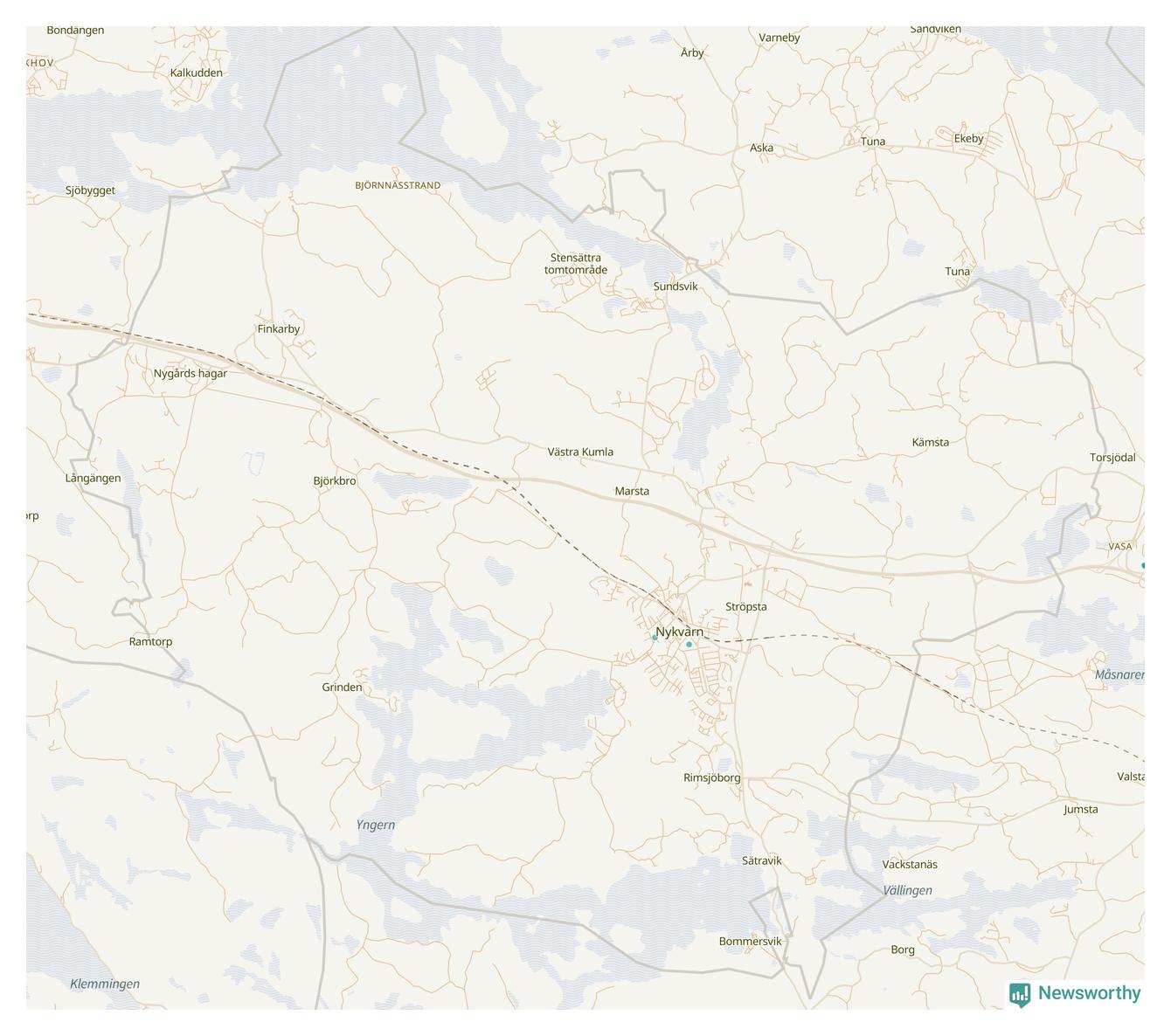Image resolution: width=1171 pixels, height=1036 pixels.
Task: Click the Yngern lake label
Action: (x=376, y=825)
